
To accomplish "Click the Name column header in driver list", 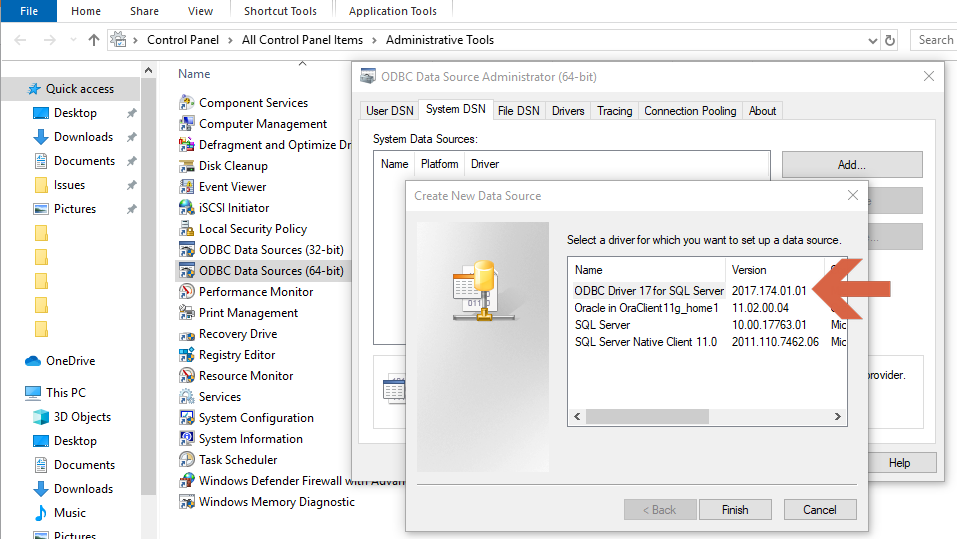I will [x=646, y=270].
